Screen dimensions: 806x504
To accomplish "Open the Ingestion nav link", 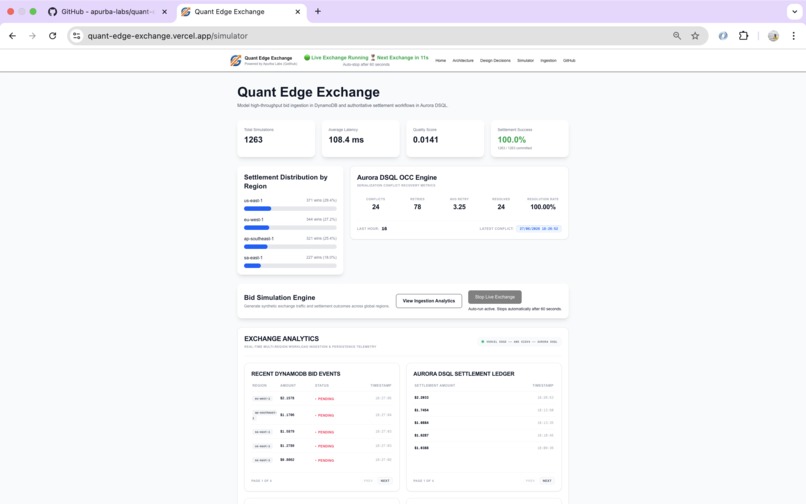I will [x=548, y=61].
